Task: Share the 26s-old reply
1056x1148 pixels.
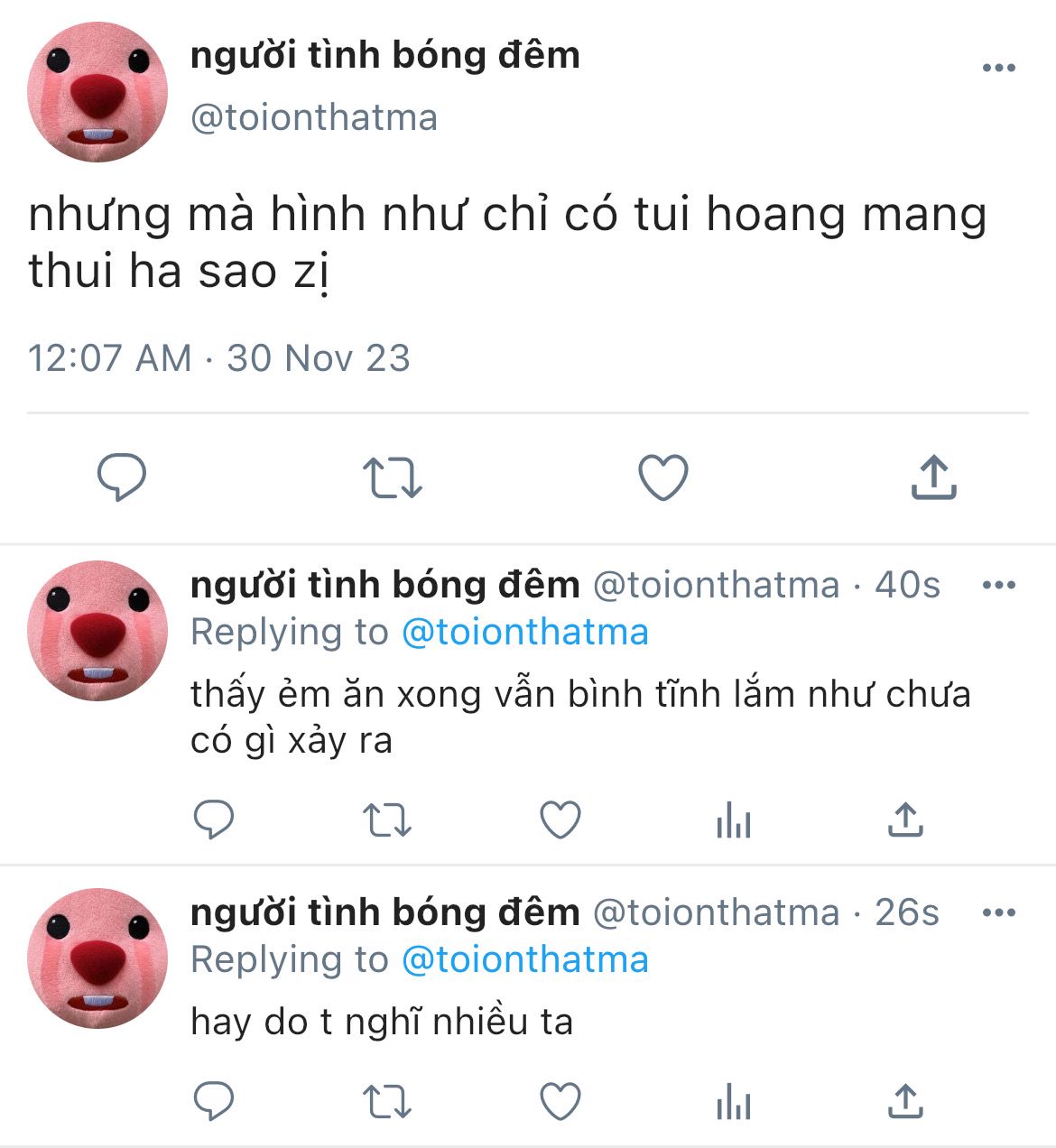Action: (x=904, y=1101)
